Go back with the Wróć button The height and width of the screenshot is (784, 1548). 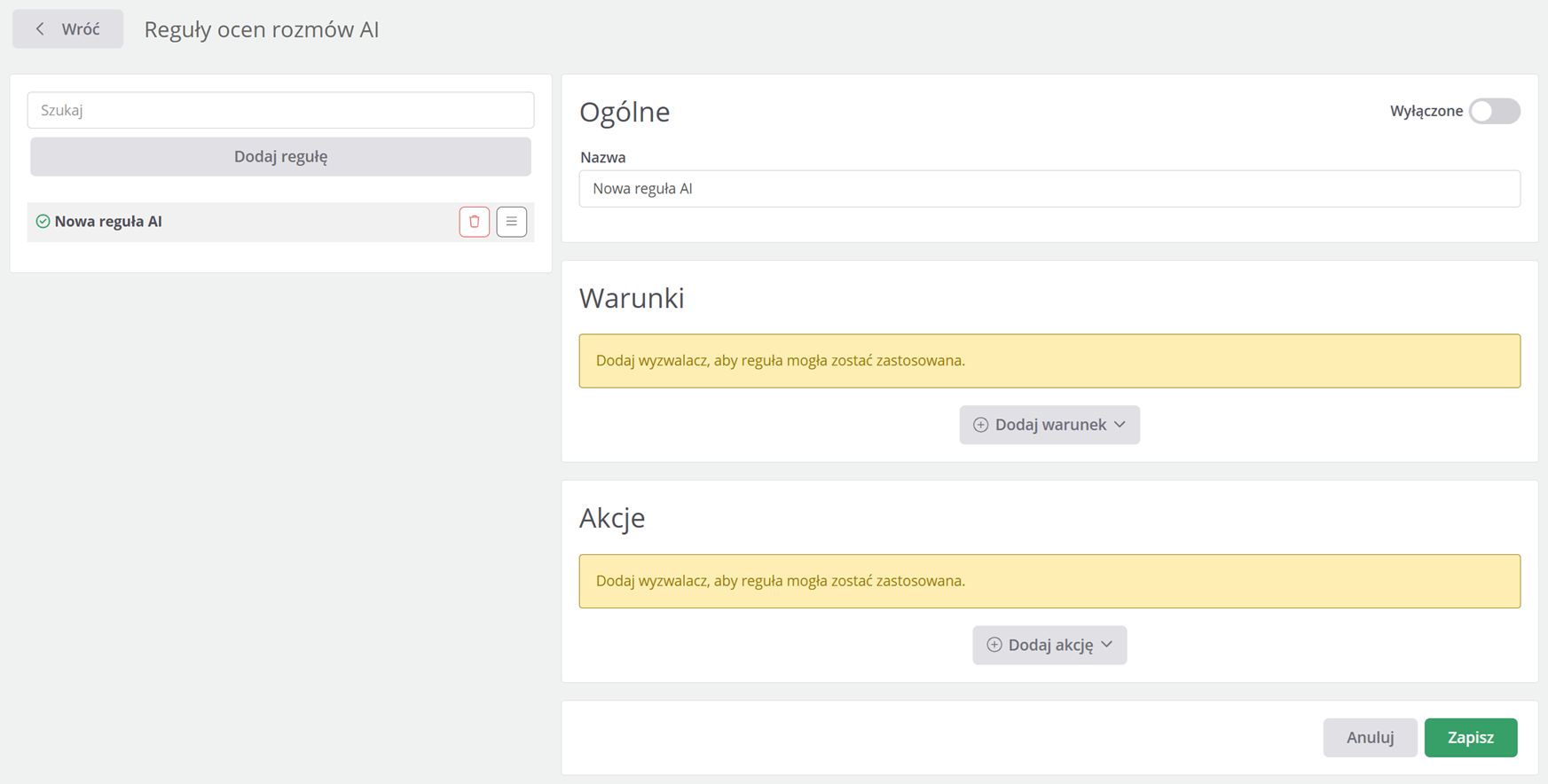[x=68, y=29]
